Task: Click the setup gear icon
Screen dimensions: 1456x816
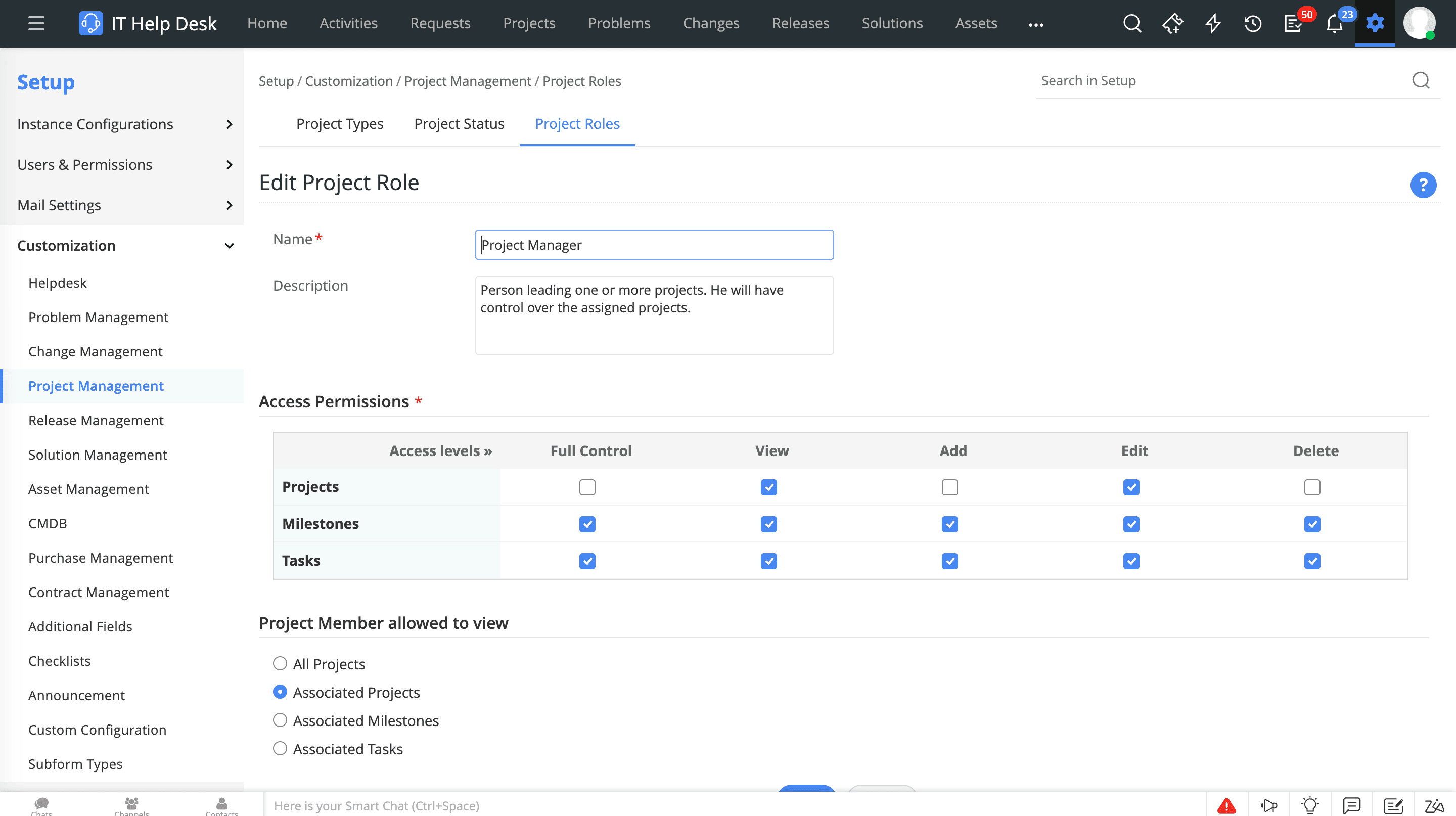Action: pyautogui.click(x=1375, y=23)
